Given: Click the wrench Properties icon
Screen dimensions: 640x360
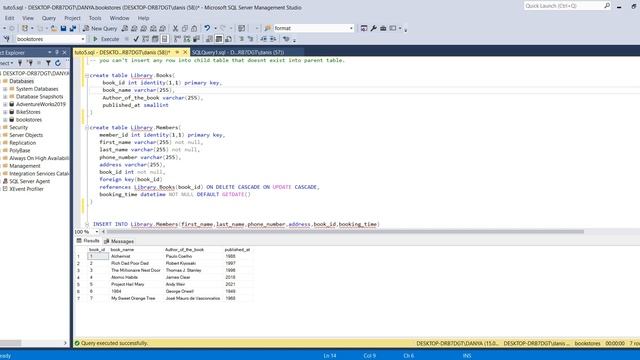Looking at the screenshot, I should point(373,28).
